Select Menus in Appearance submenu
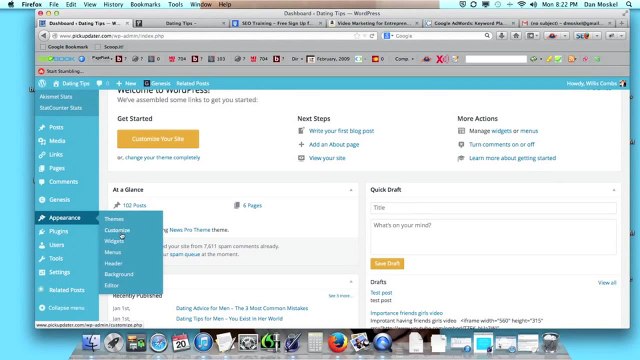Viewport: 640px width, 360px height. coord(113,252)
